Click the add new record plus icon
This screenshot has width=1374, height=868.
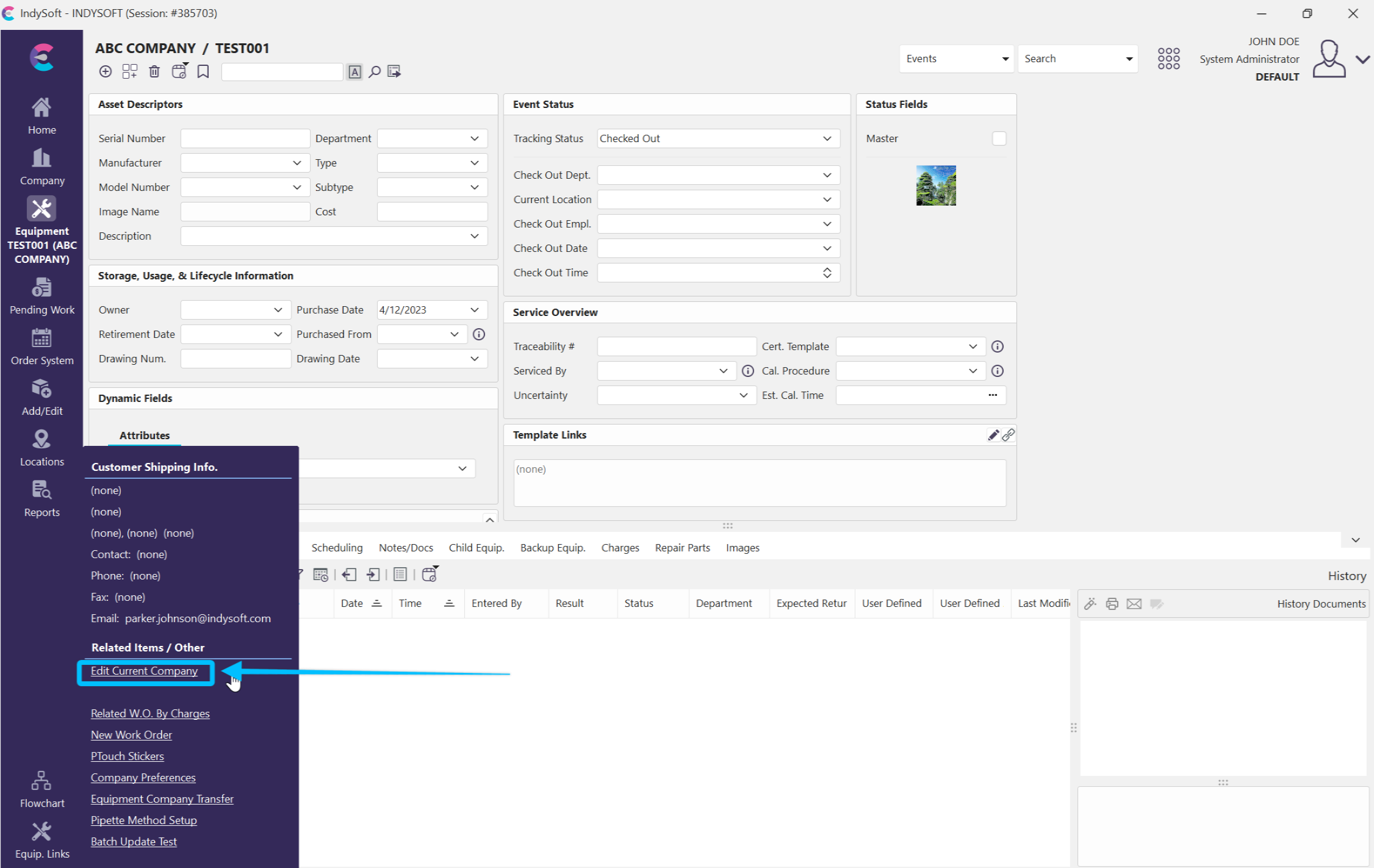coord(106,72)
